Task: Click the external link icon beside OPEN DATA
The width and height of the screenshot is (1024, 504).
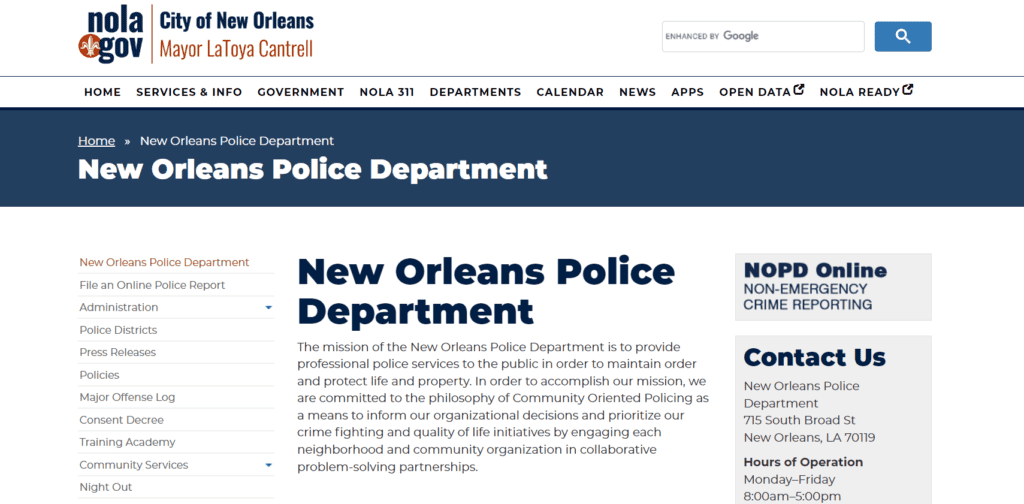Action: point(799,90)
